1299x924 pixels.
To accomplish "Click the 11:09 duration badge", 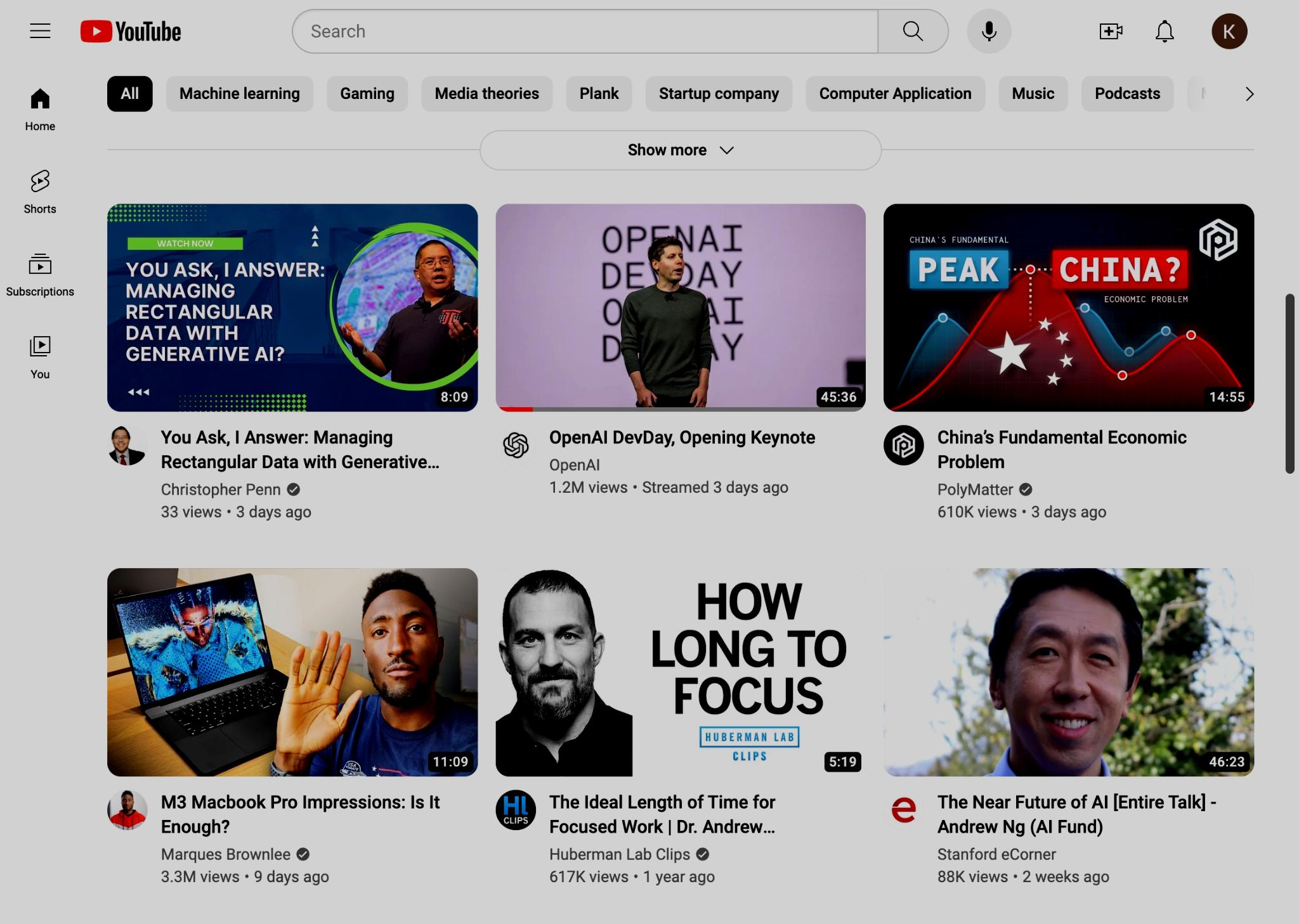I will click(450, 762).
